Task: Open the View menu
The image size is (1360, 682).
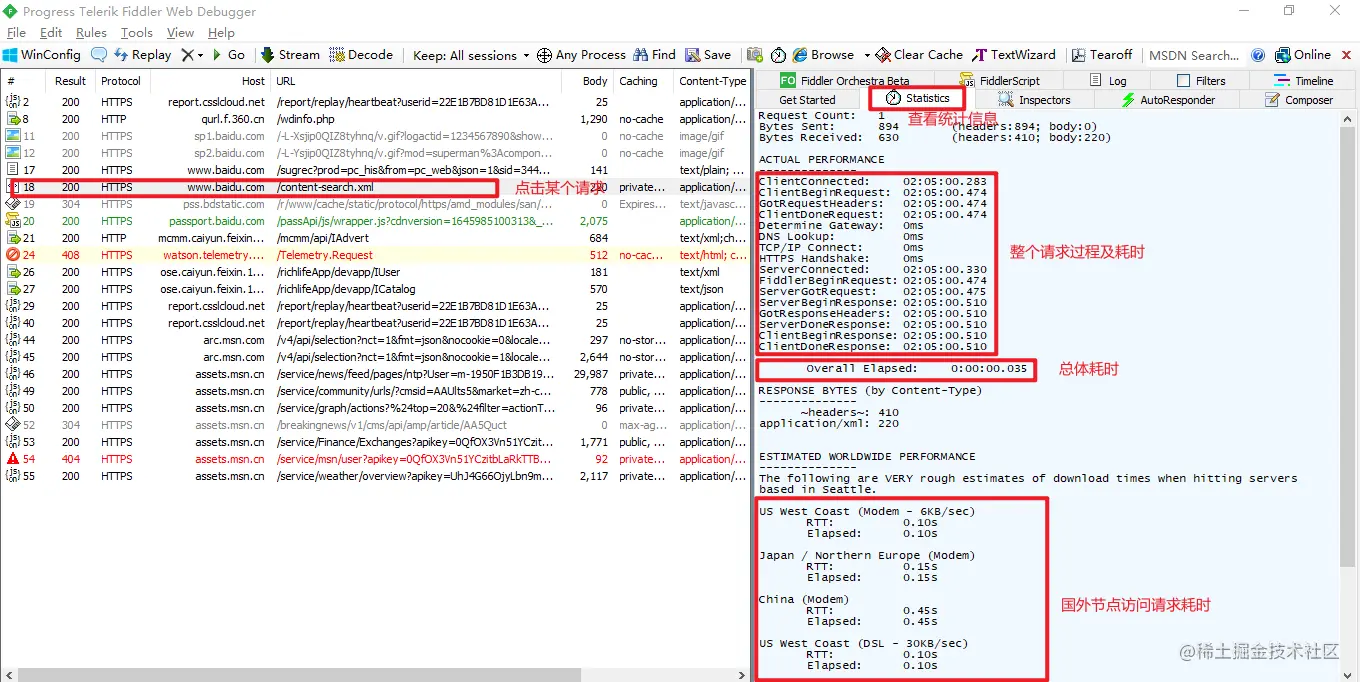Action: 180,33
